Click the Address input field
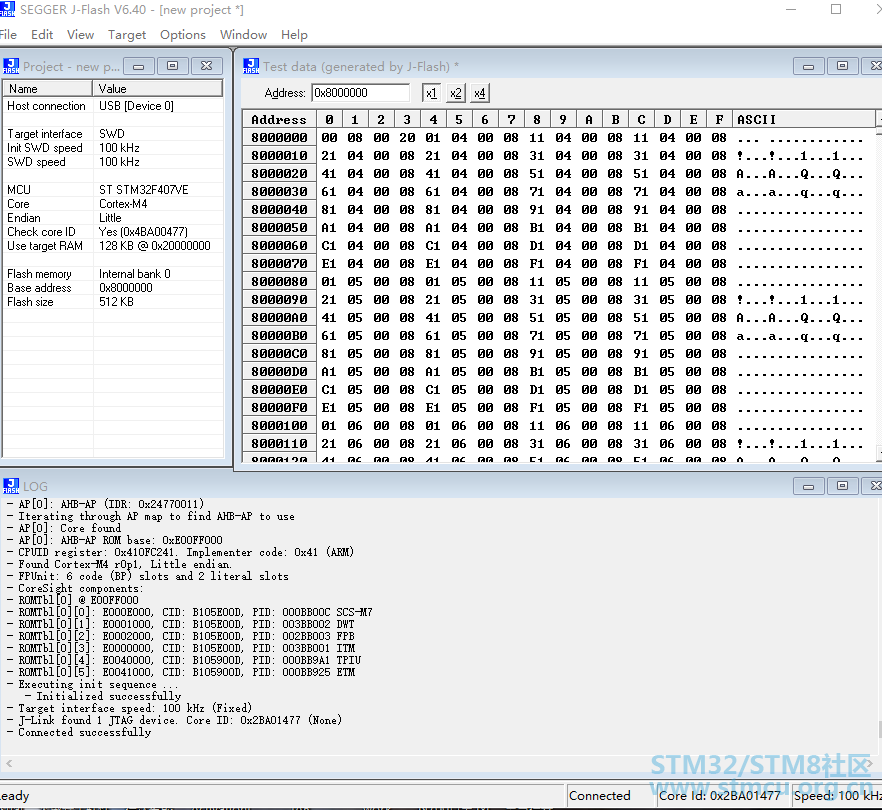This screenshot has height=810, width=882. coord(361,93)
